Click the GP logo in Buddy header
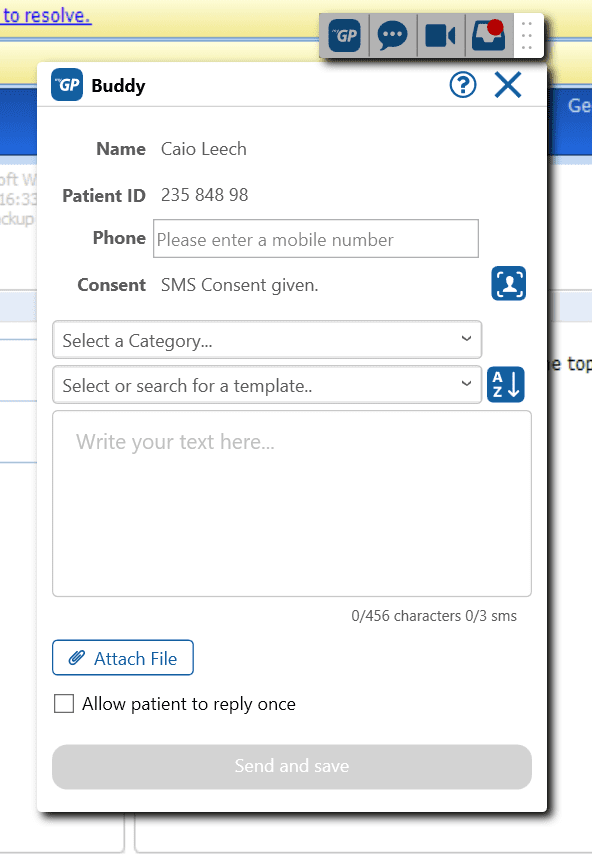Image resolution: width=592 pixels, height=855 pixels. (67, 85)
